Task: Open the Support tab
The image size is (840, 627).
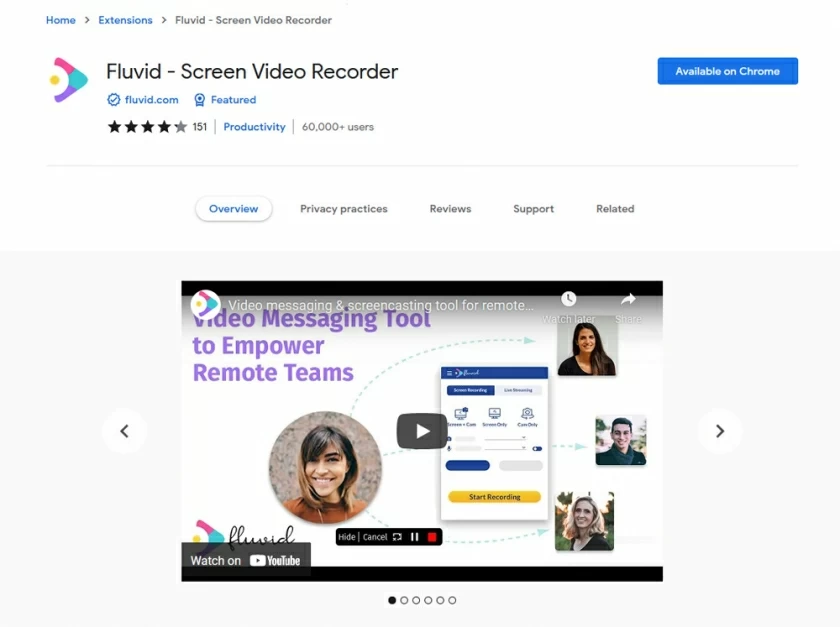Action: tap(533, 209)
